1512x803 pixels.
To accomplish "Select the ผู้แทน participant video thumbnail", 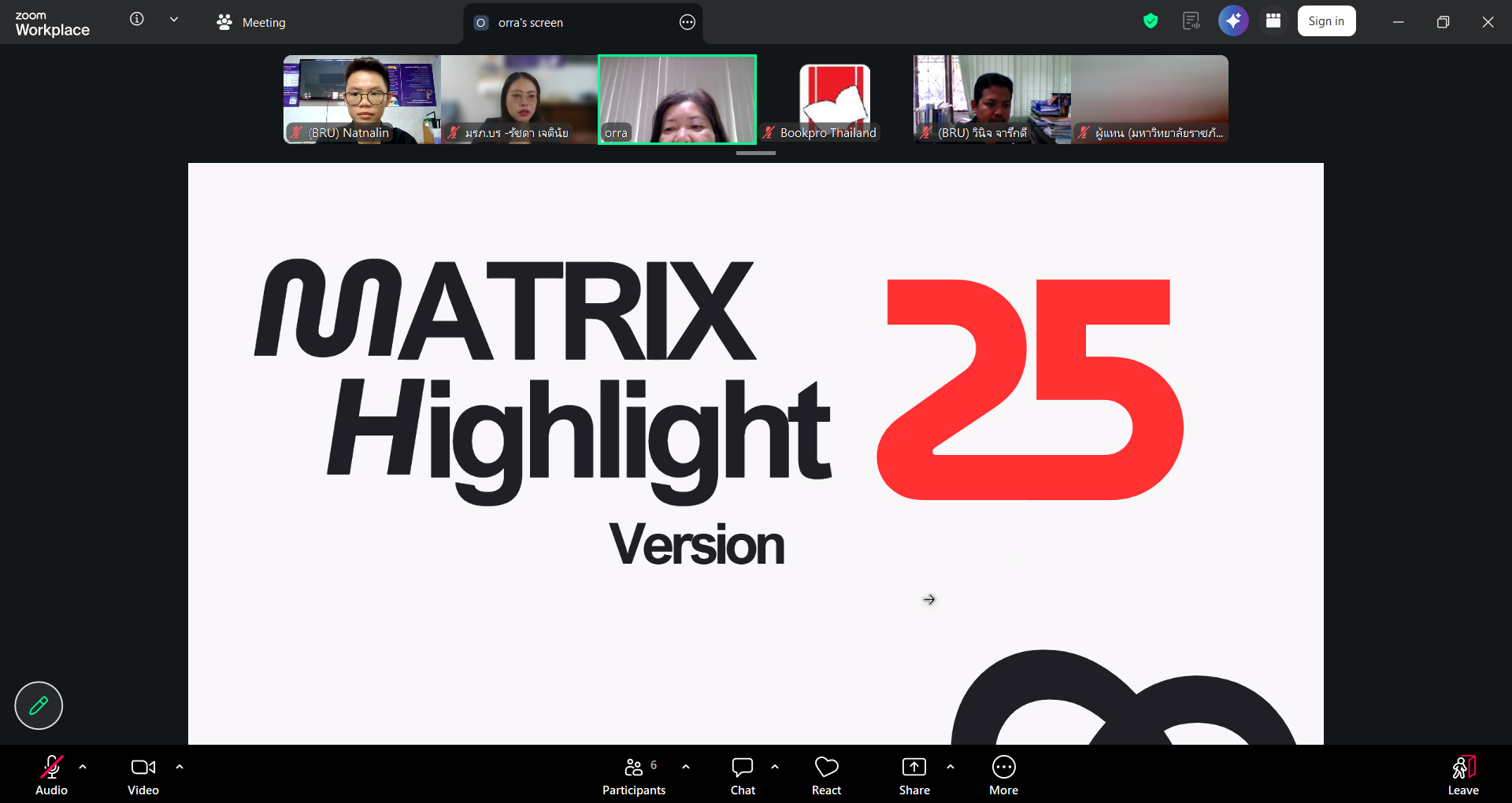I will [x=1150, y=99].
